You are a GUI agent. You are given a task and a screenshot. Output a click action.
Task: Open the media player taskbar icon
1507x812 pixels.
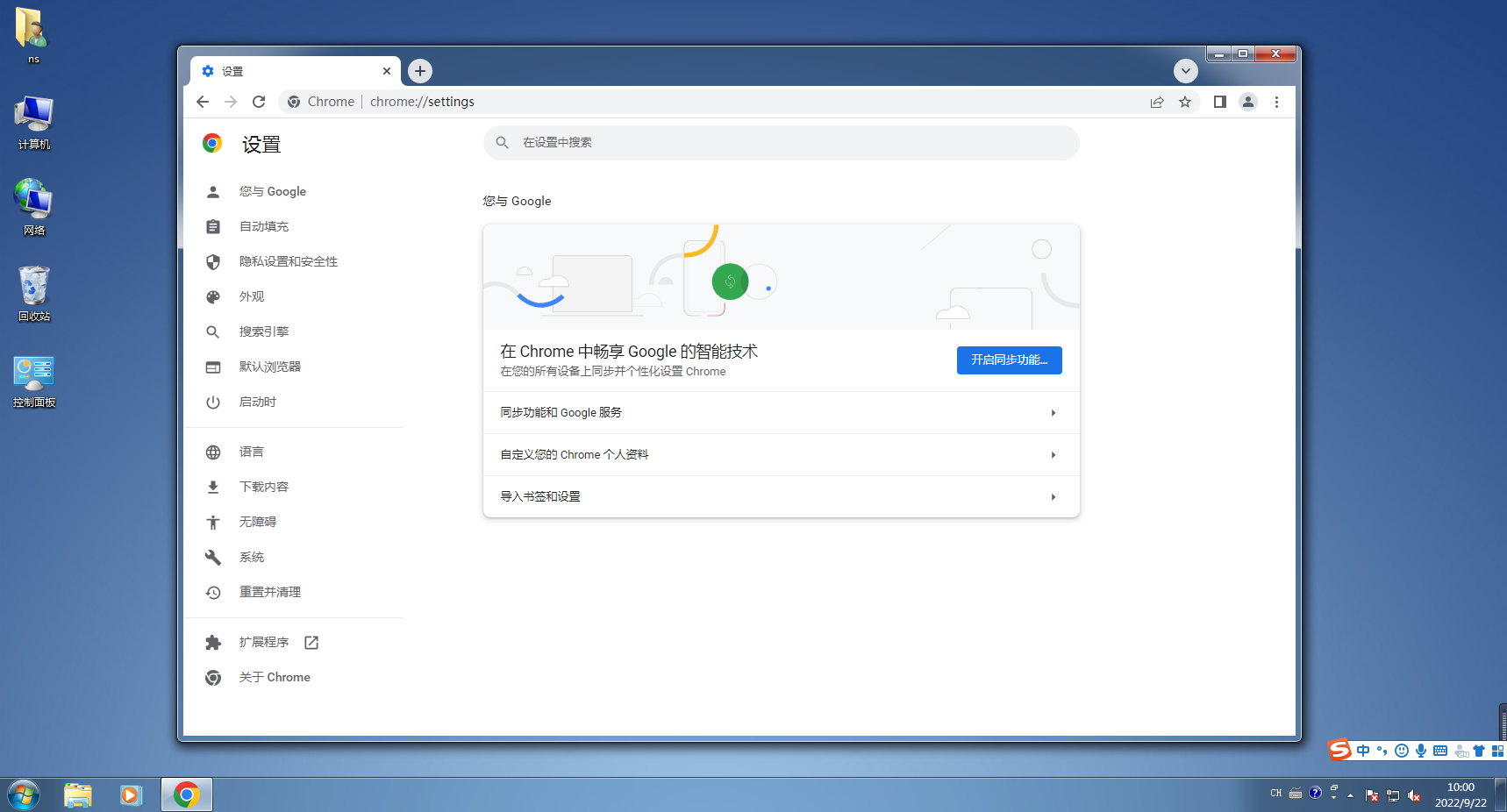[x=132, y=795]
